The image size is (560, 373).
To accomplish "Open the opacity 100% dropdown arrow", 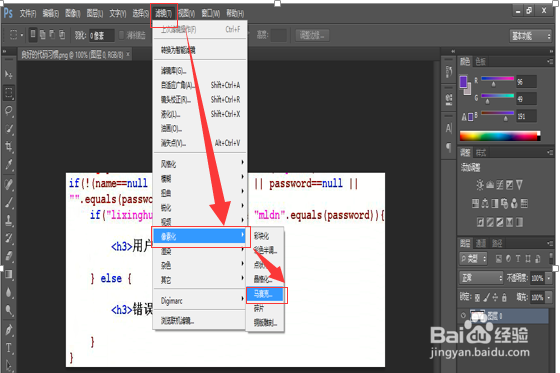I will [x=549, y=278].
